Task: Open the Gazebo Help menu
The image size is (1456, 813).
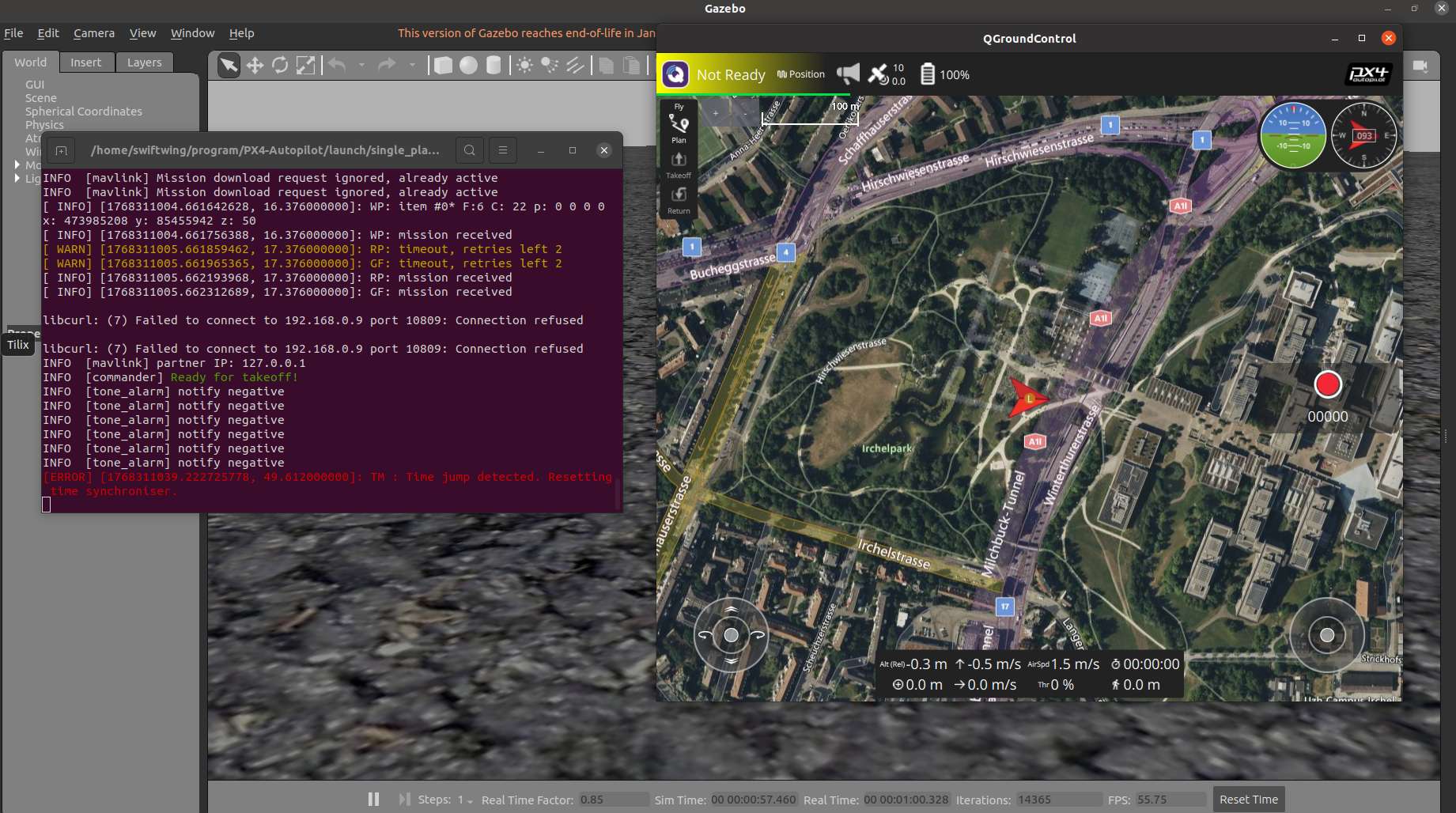Action: point(241,33)
